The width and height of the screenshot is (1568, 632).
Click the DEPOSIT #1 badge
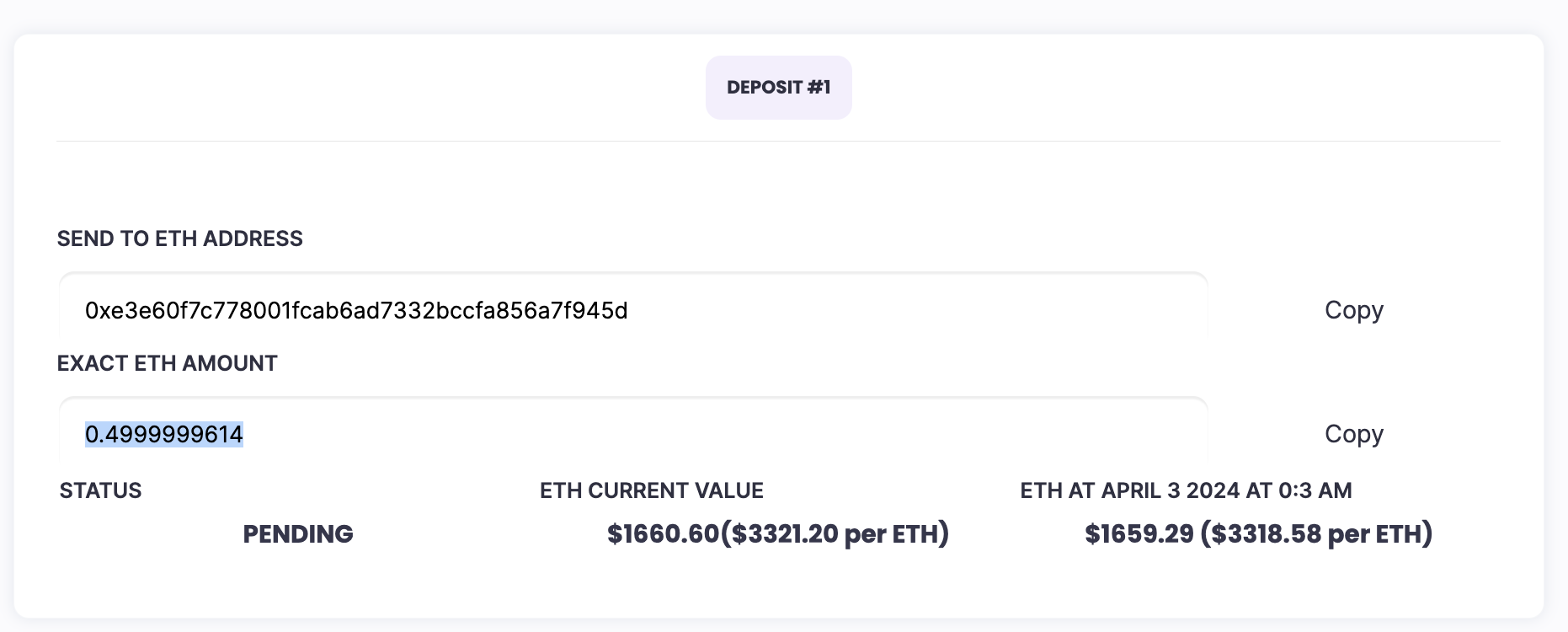[778, 88]
